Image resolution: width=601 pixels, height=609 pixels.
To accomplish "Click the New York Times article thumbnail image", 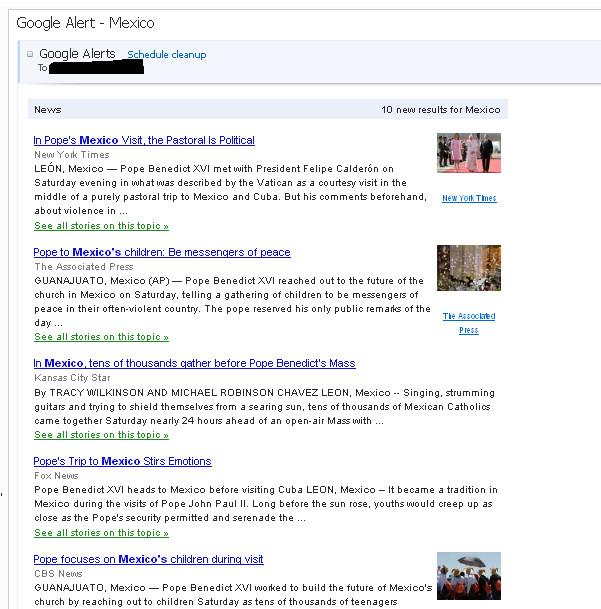I will pyautogui.click(x=468, y=153).
